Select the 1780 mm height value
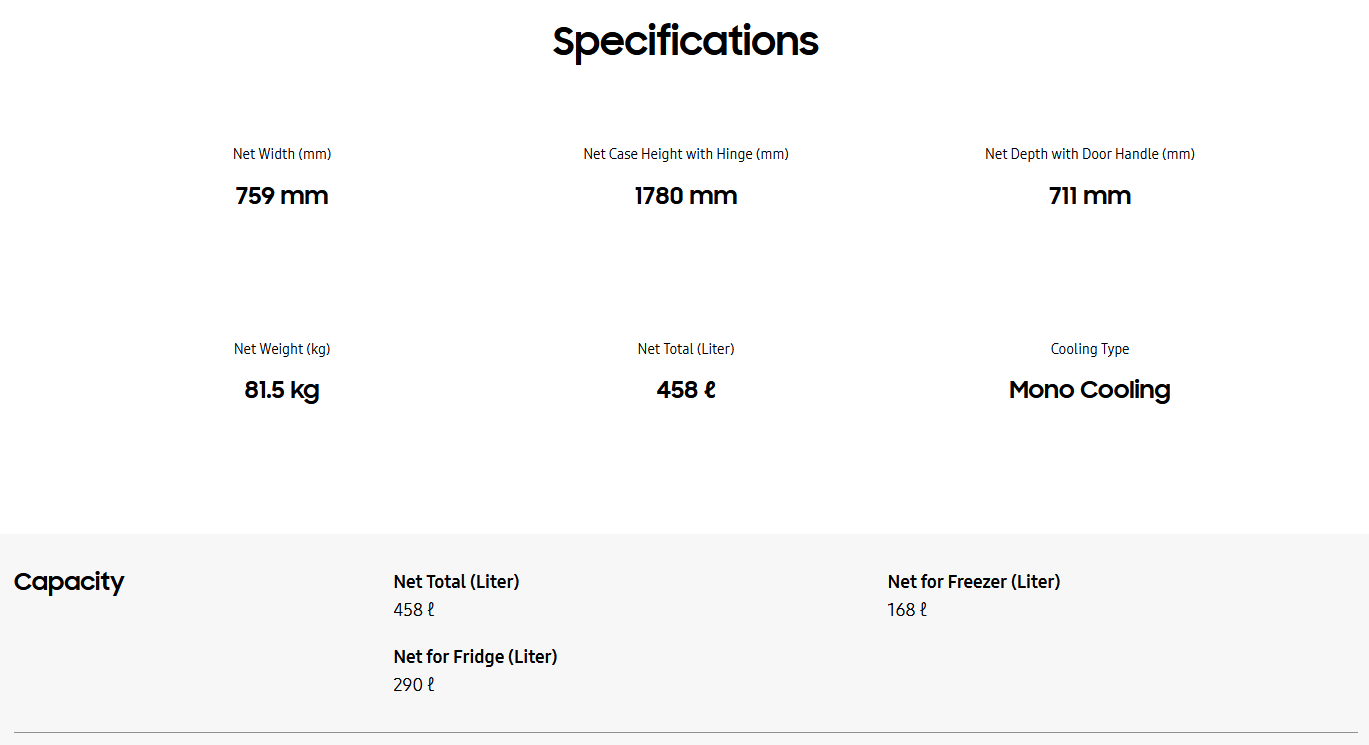The height and width of the screenshot is (745, 1369). (x=686, y=196)
